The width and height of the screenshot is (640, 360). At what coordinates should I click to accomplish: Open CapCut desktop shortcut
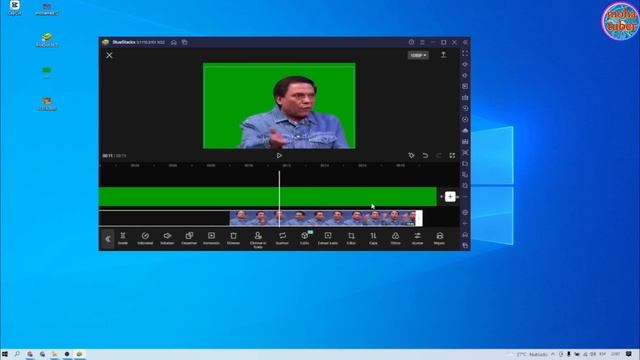click(15, 7)
